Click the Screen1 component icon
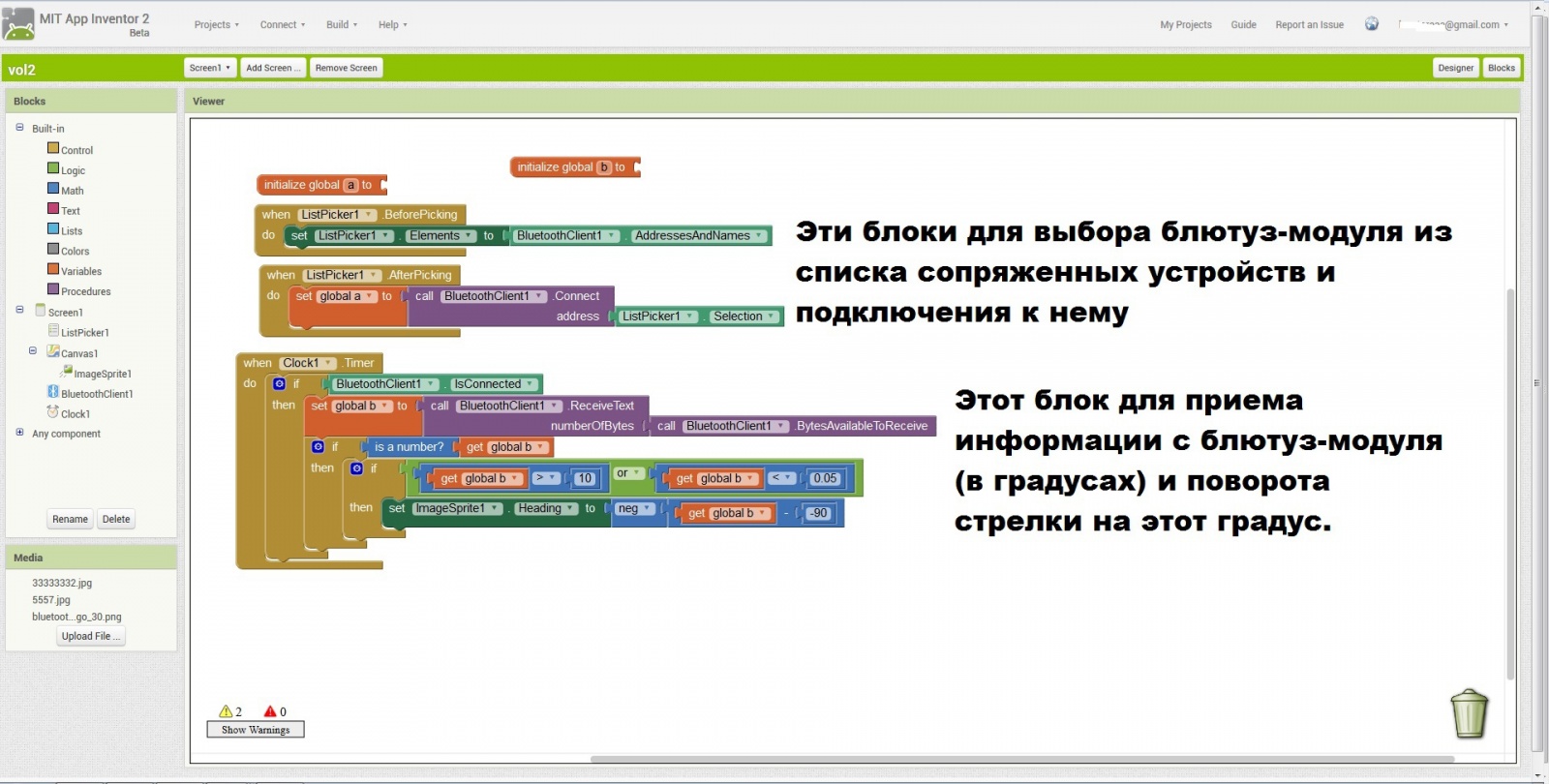Image resolution: width=1549 pixels, height=784 pixels. tap(41, 310)
